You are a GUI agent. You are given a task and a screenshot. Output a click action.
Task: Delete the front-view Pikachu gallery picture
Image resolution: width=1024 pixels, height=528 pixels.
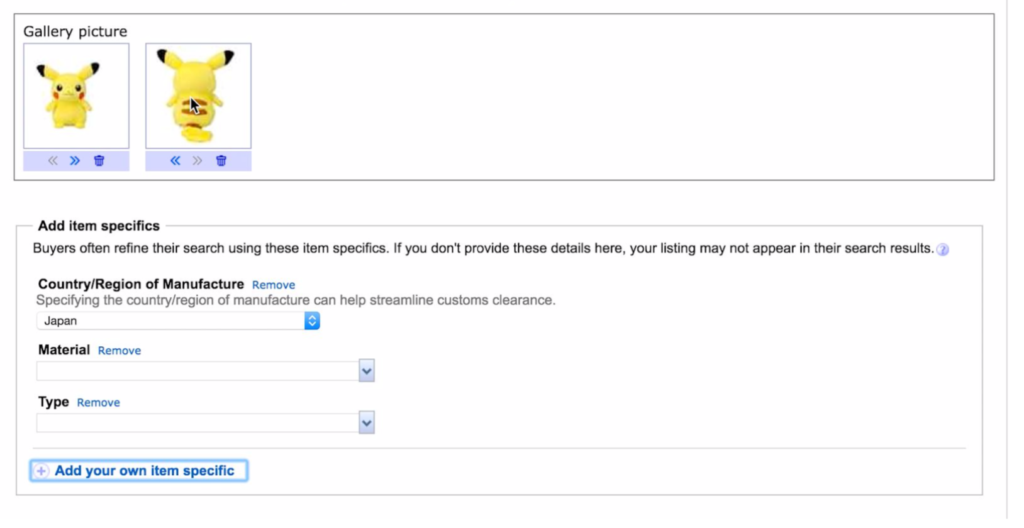pyautogui.click(x=99, y=161)
